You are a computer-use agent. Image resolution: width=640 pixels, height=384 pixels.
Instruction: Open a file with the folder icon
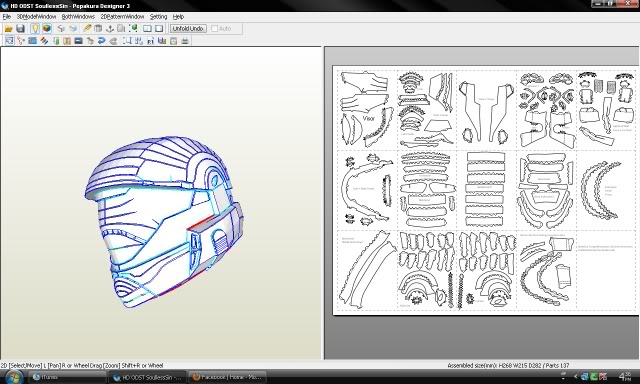point(9,29)
